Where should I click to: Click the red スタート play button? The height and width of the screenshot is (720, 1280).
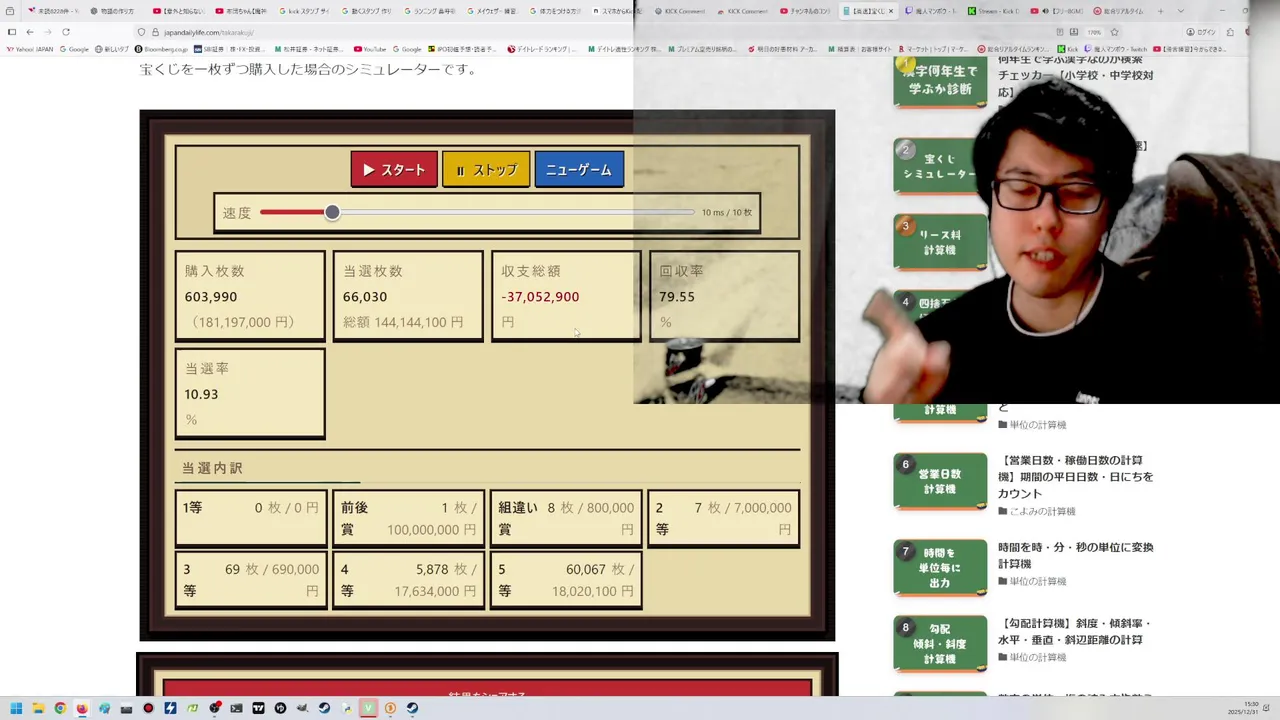(394, 169)
